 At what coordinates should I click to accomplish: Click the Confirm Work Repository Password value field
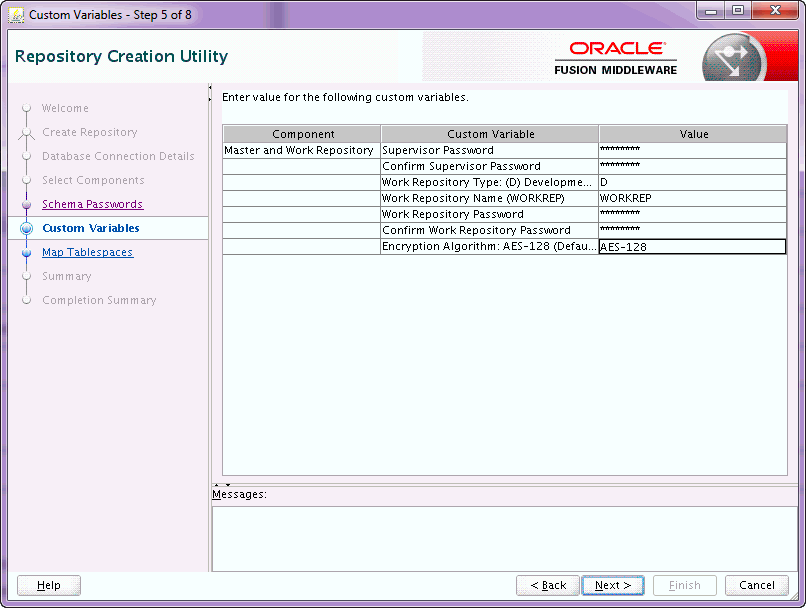tap(692, 230)
